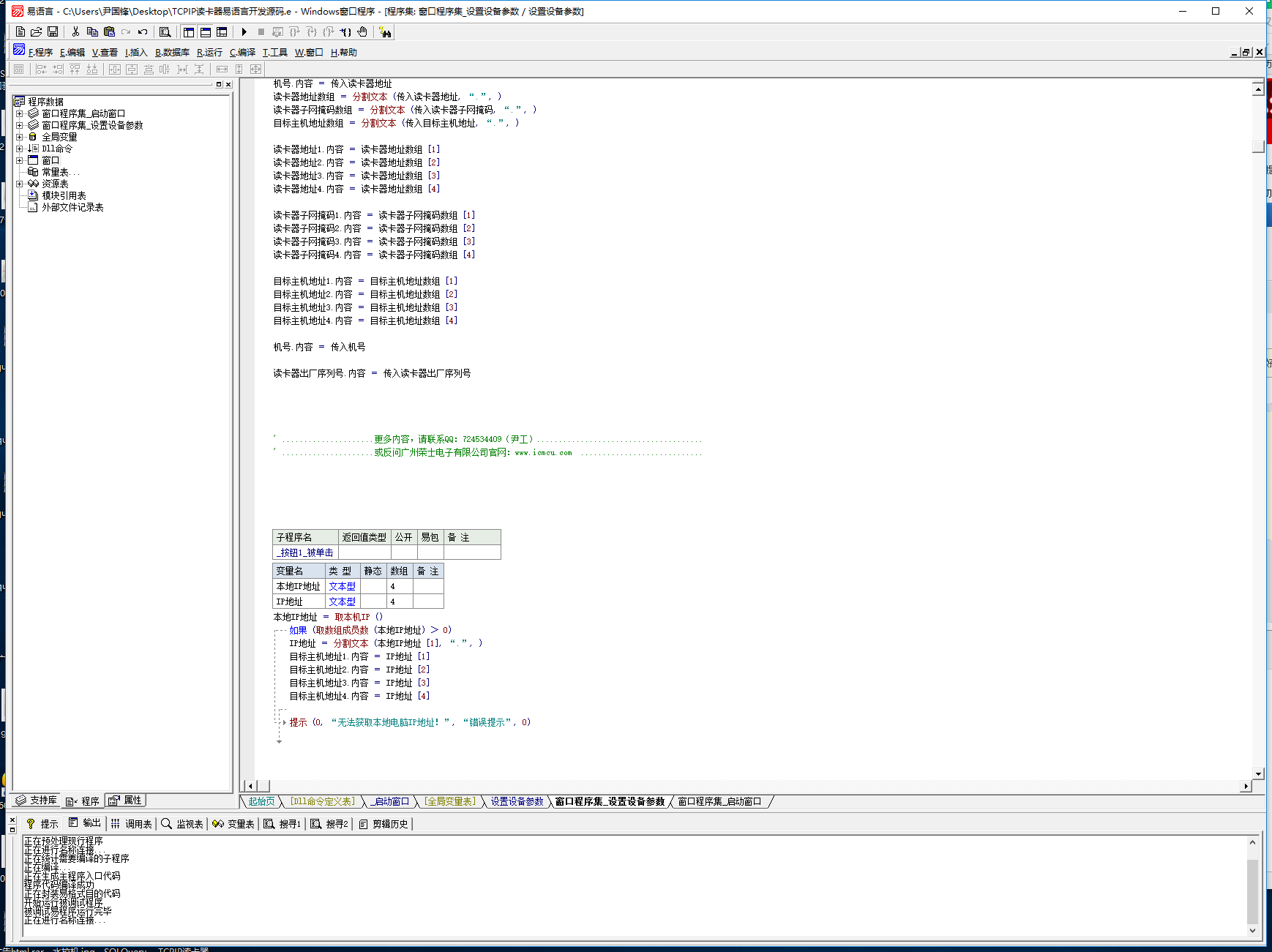This screenshot has width=1272, height=952.
Task: Switch to 起始页 editor tab
Action: (261, 802)
